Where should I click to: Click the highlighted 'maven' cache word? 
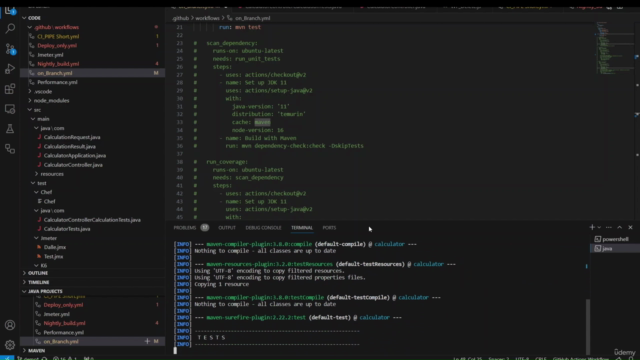pos(262,122)
